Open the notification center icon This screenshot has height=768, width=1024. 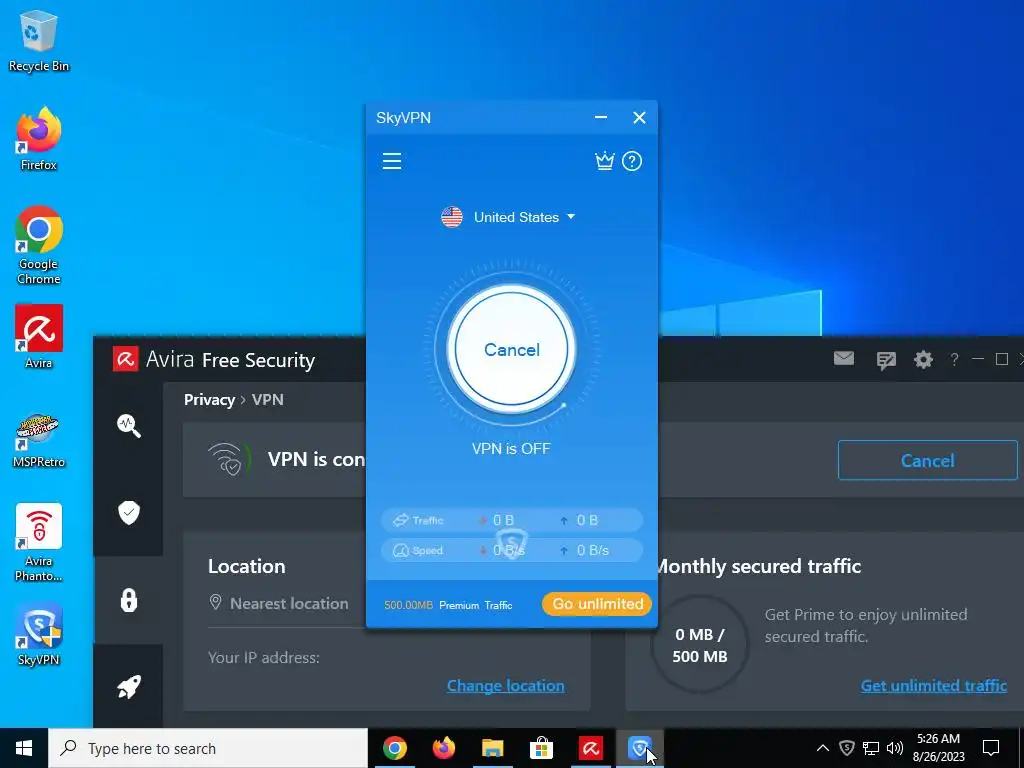(x=991, y=748)
